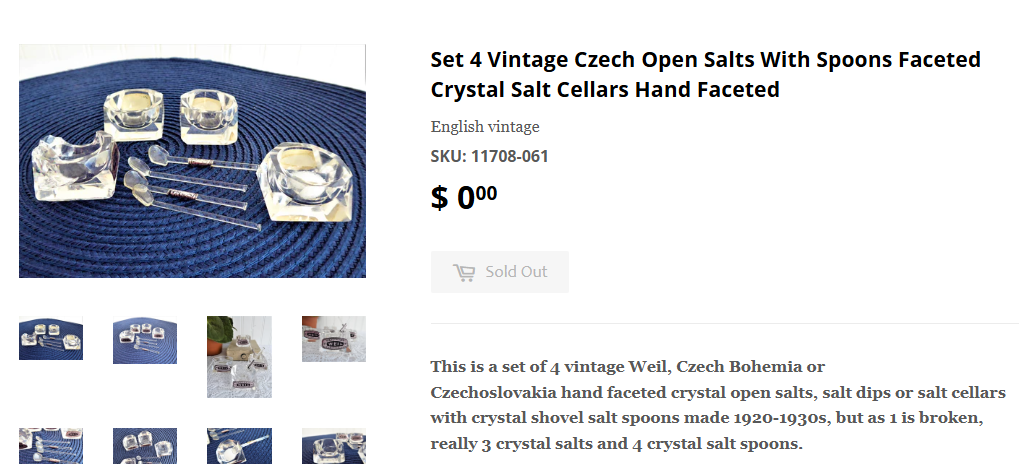
Task: Select last thumbnail in the bottom row
Action: click(334, 446)
